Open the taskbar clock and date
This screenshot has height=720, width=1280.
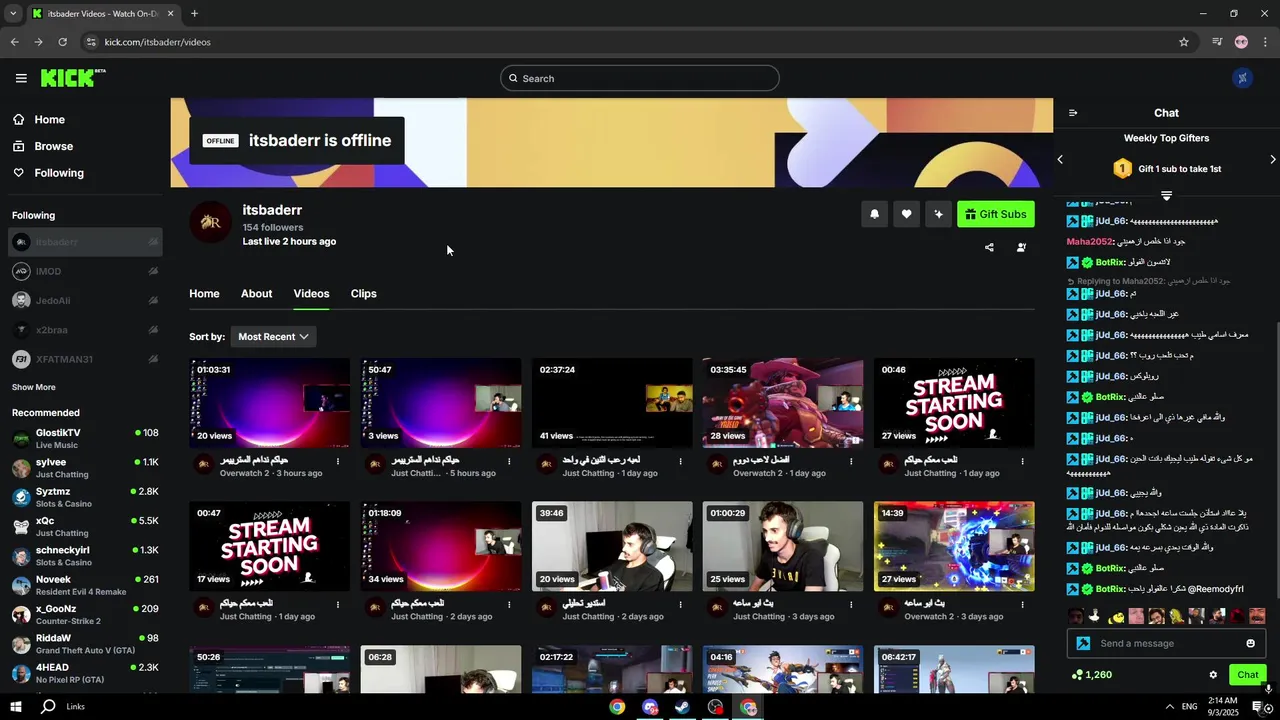(x=1221, y=706)
